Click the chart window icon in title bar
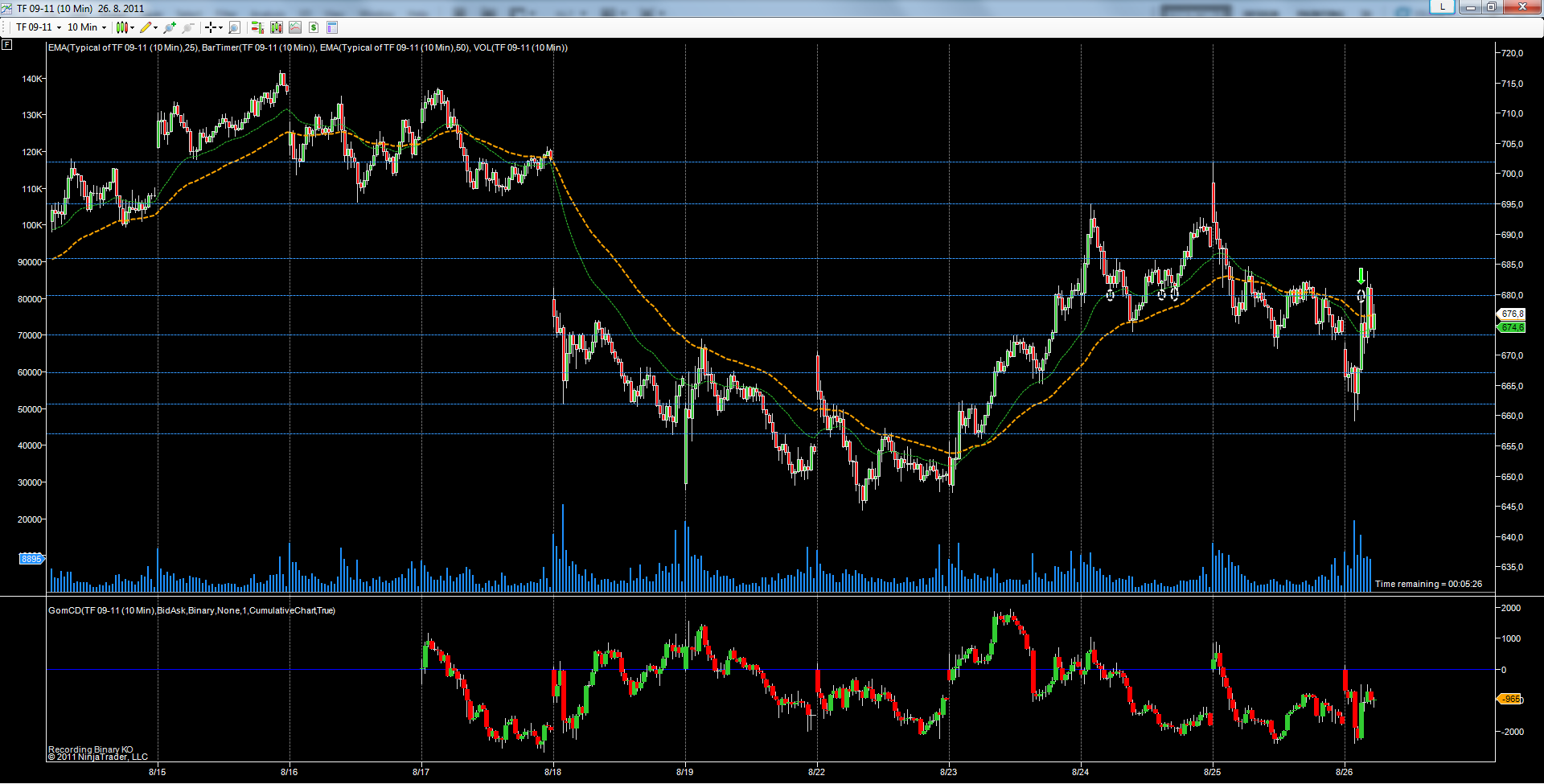The height and width of the screenshot is (784, 1544). 6,8
